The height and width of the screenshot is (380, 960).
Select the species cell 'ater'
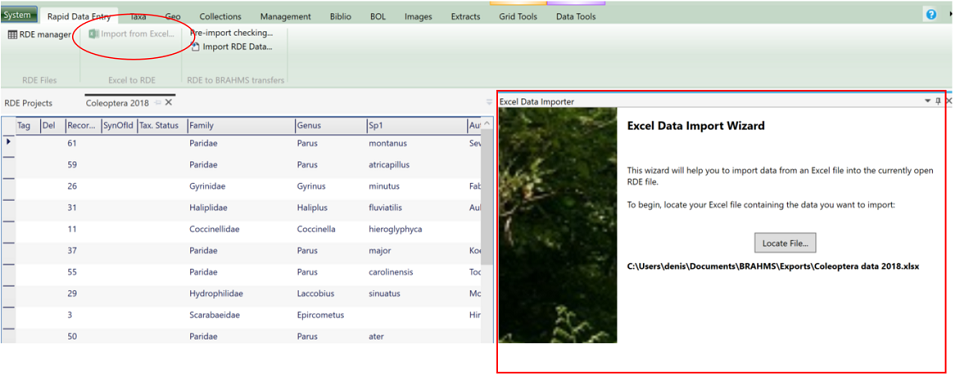[x=376, y=337]
